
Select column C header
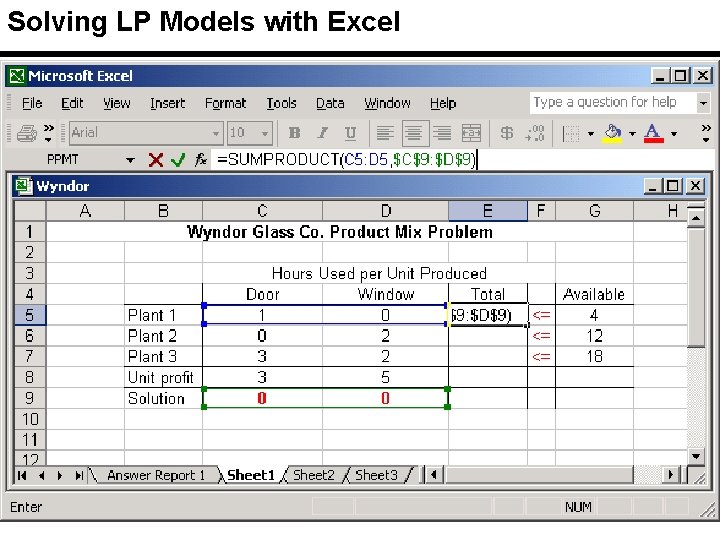(262, 211)
